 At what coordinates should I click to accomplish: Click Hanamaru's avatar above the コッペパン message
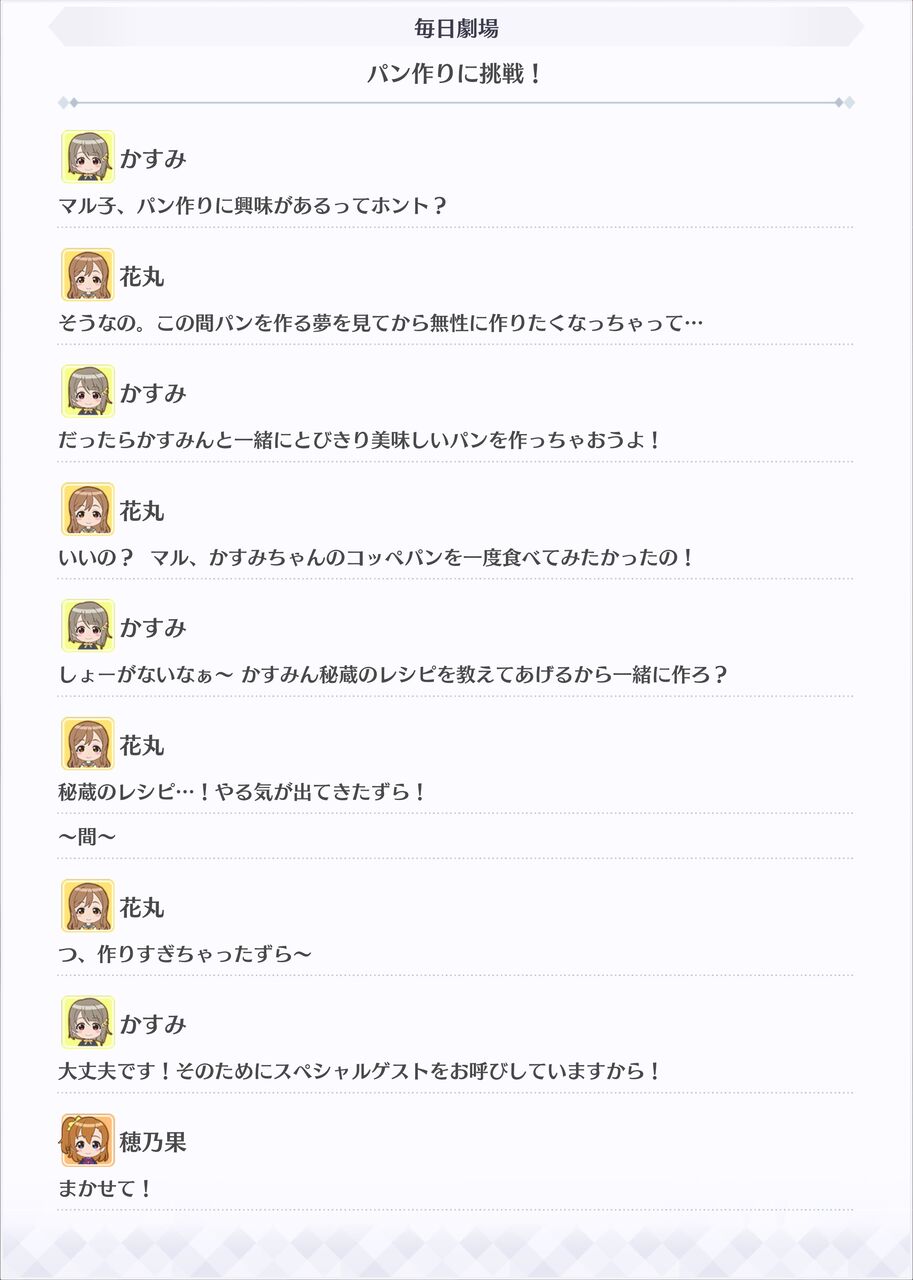pyautogui.click(x=88, y=509)
